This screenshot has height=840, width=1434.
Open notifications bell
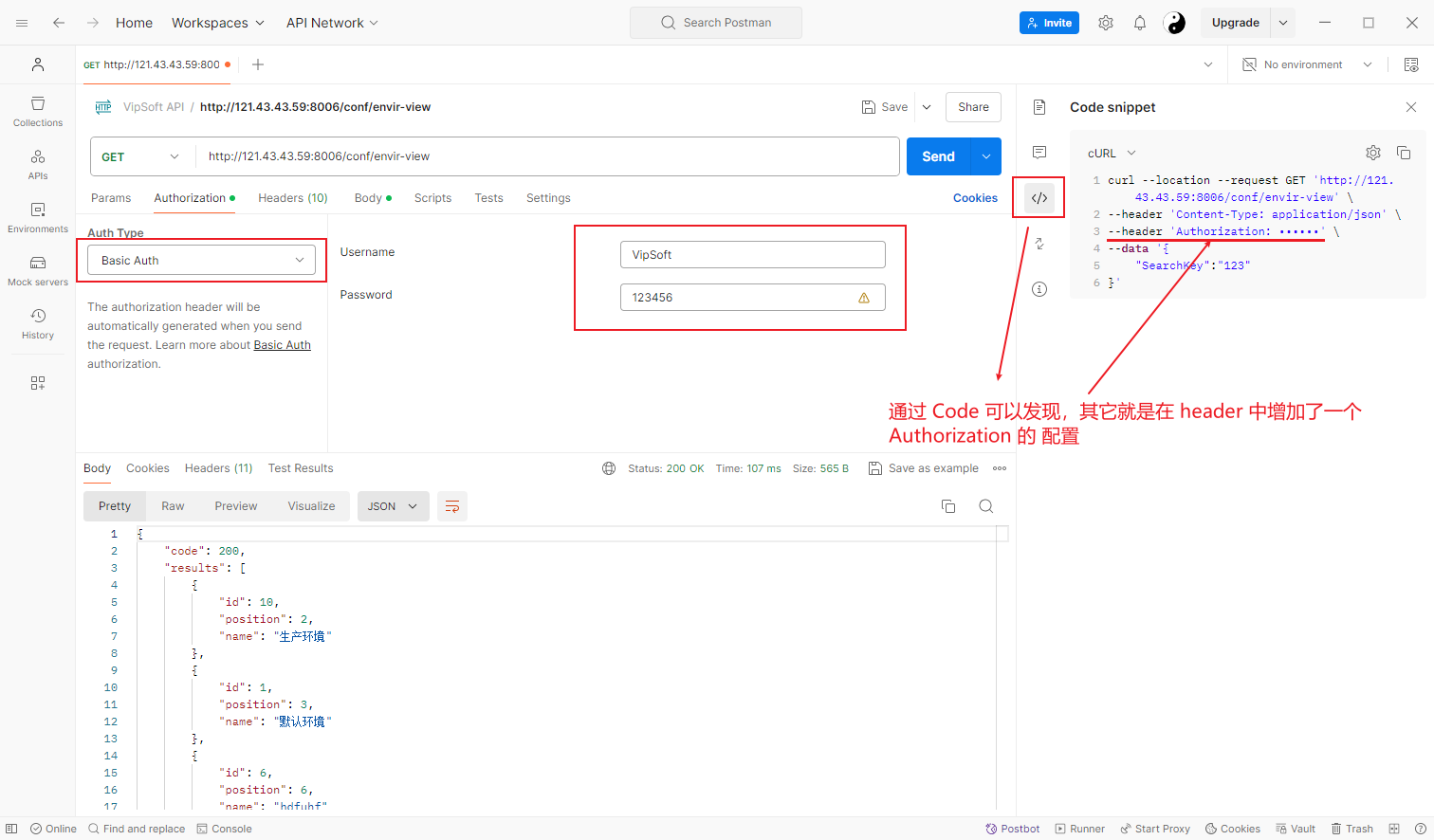tap(1140, 23)
